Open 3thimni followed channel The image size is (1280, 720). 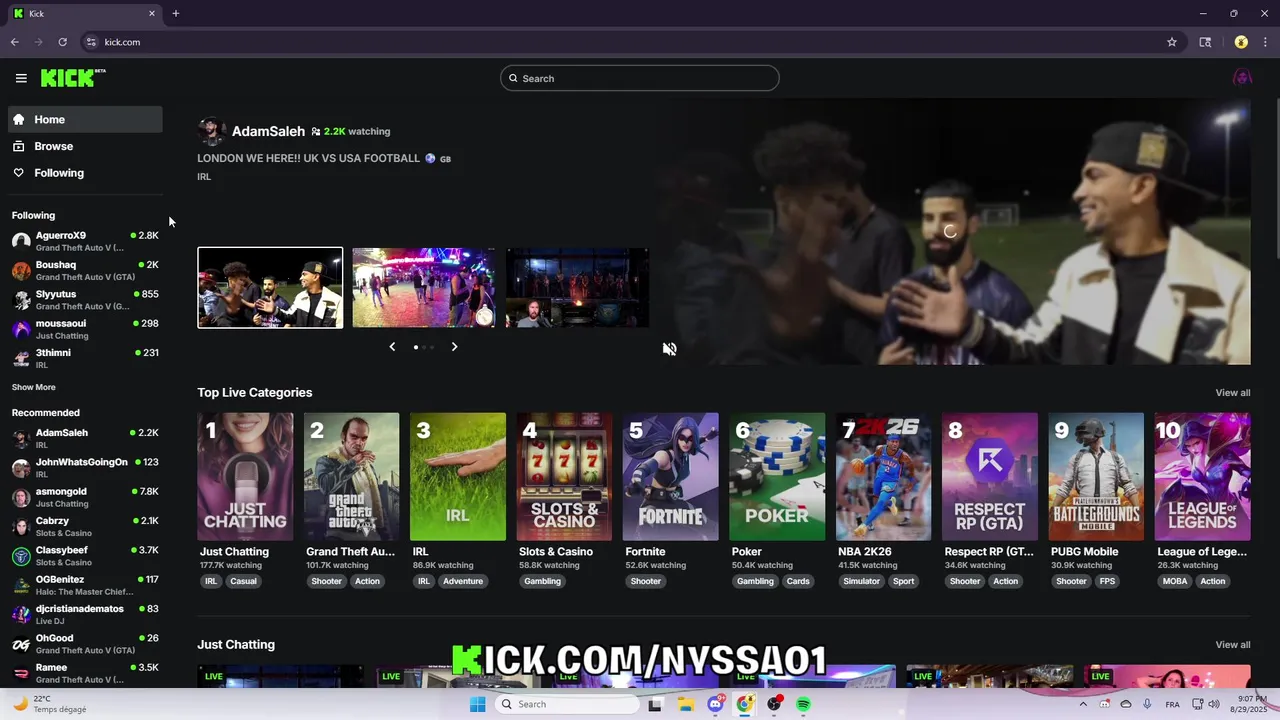click(85, 358)
